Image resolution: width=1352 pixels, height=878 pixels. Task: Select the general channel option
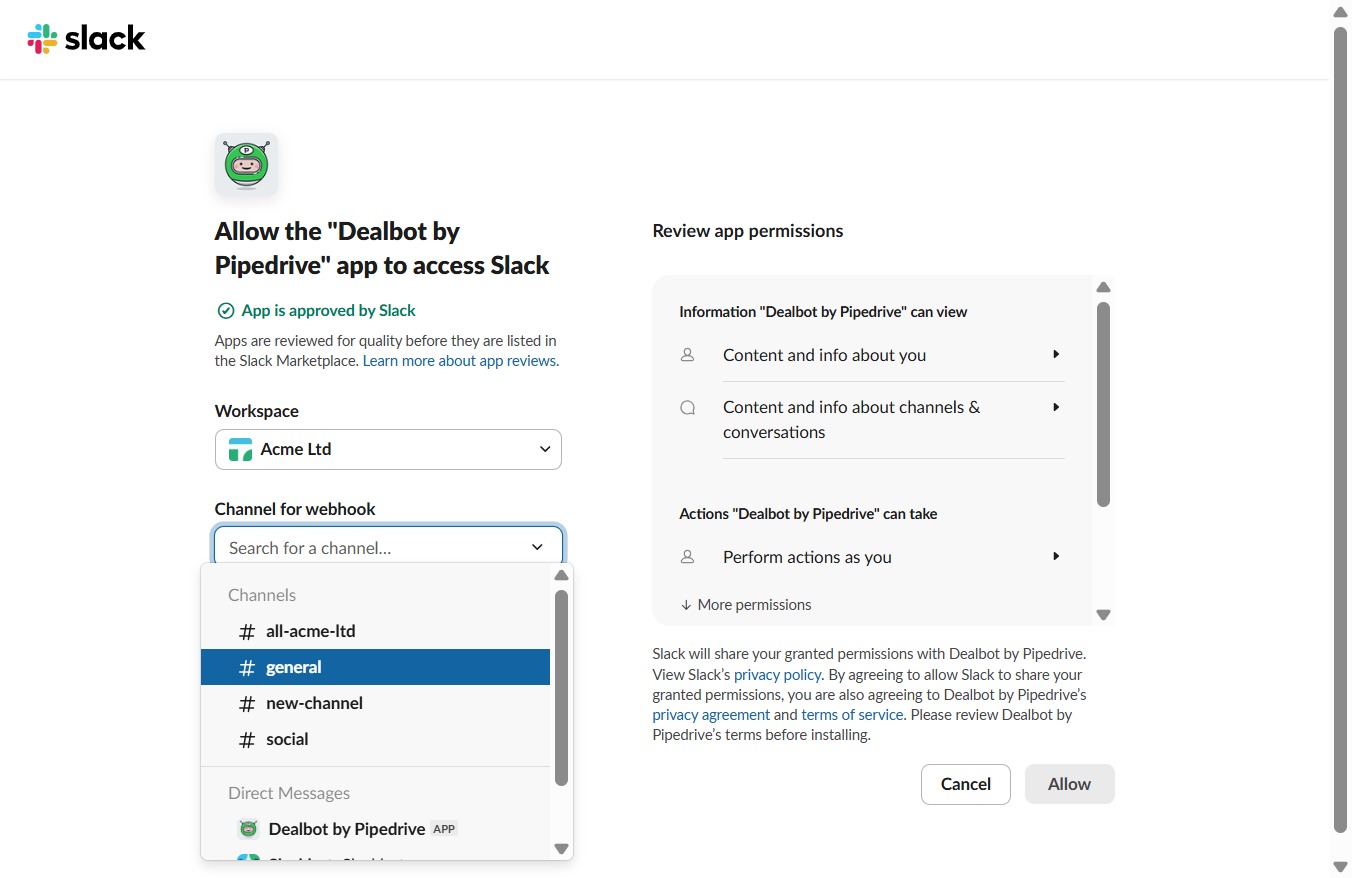(x=375, y=667)
